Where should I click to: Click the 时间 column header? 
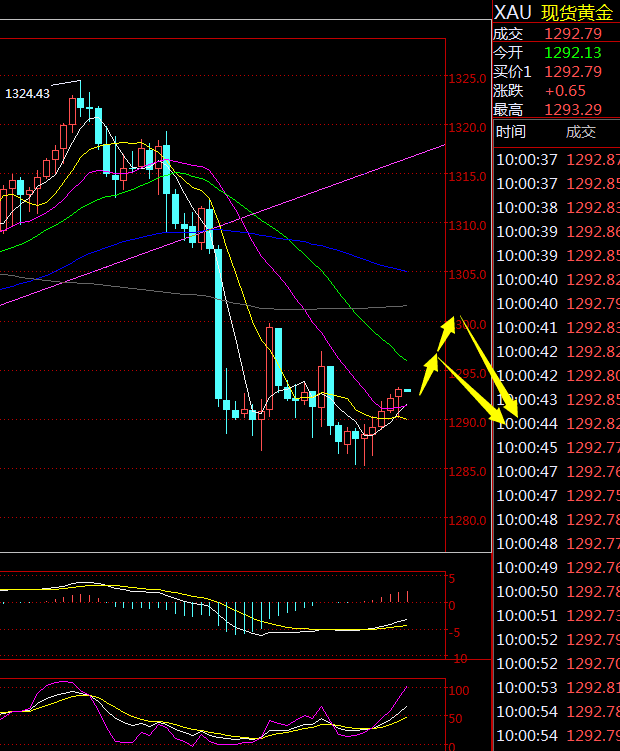click(511, 132)
